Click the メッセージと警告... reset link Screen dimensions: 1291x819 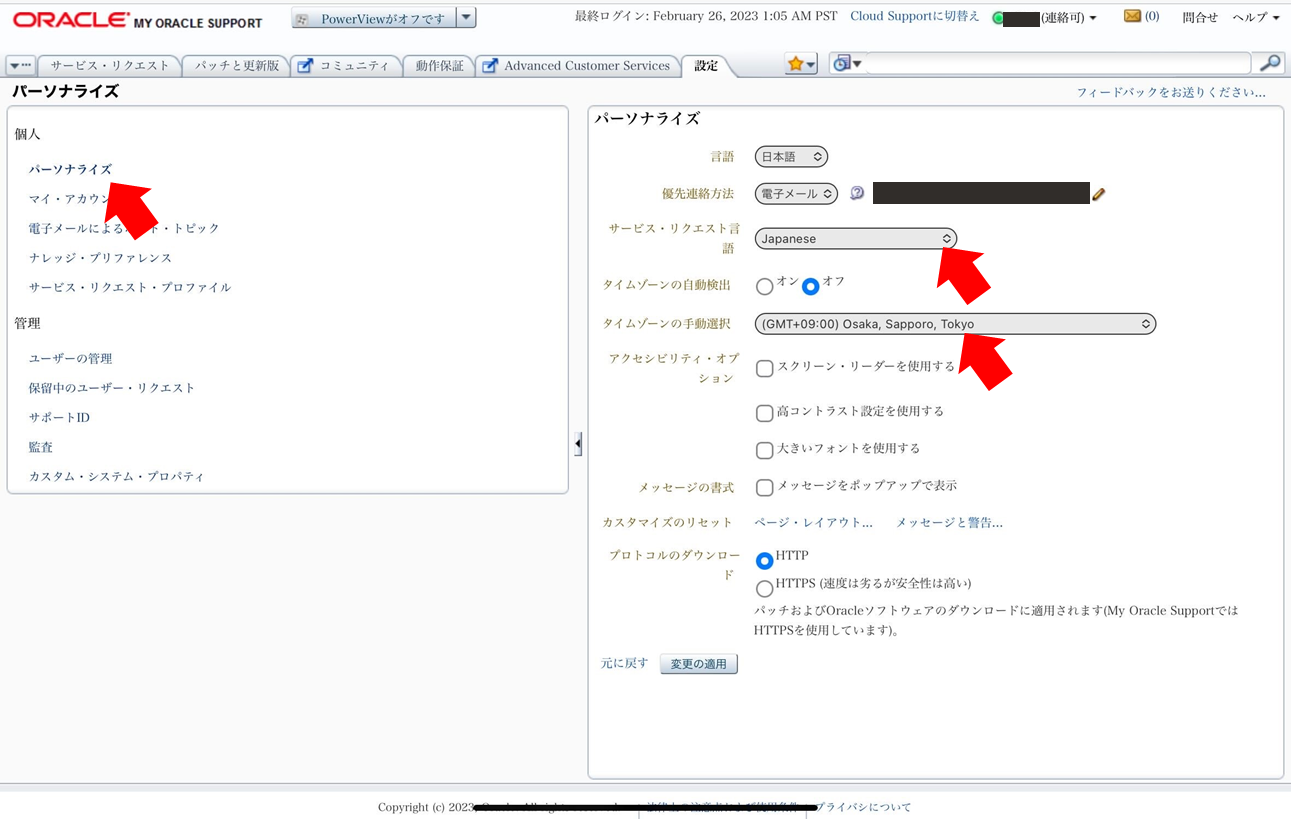click(949, 523)
